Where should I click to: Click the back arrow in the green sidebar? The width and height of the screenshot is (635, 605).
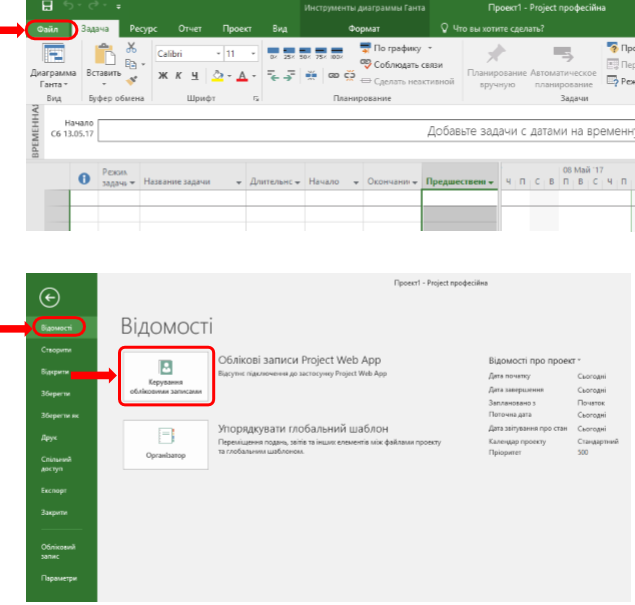pos(50,297)
